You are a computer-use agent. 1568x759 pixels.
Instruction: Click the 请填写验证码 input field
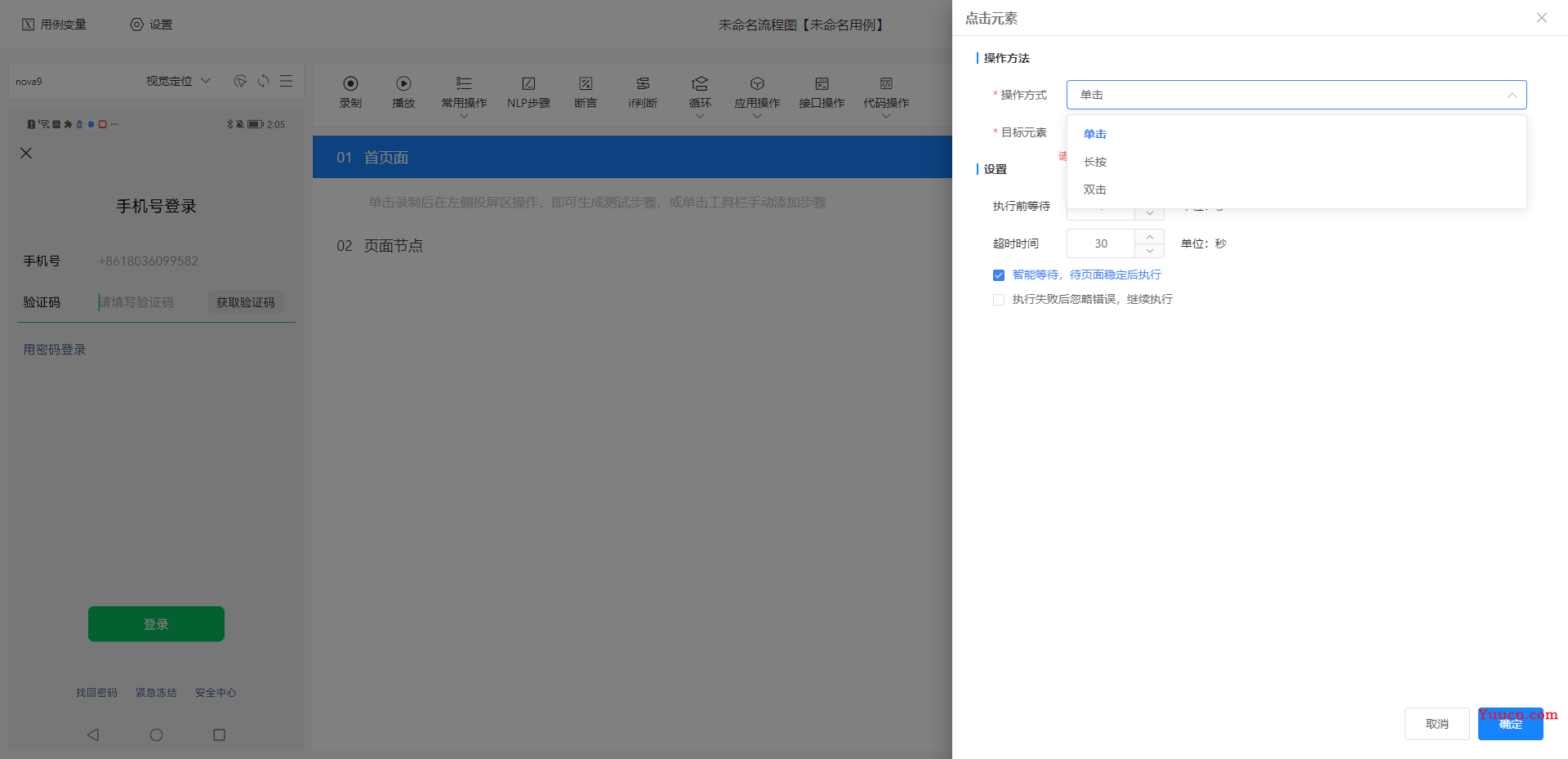click(136, 302)
